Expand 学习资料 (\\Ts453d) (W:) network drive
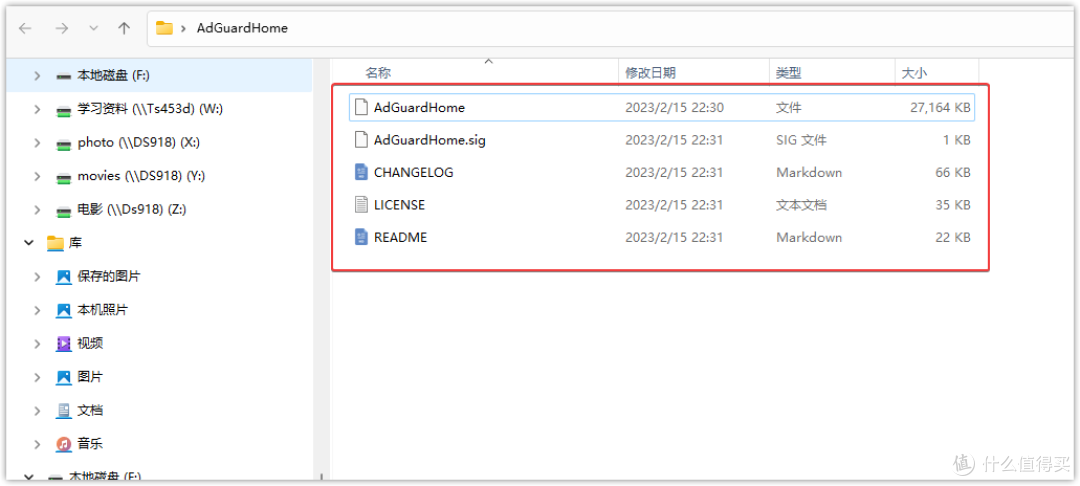The image size is (1080, 486). coord(37,109)
